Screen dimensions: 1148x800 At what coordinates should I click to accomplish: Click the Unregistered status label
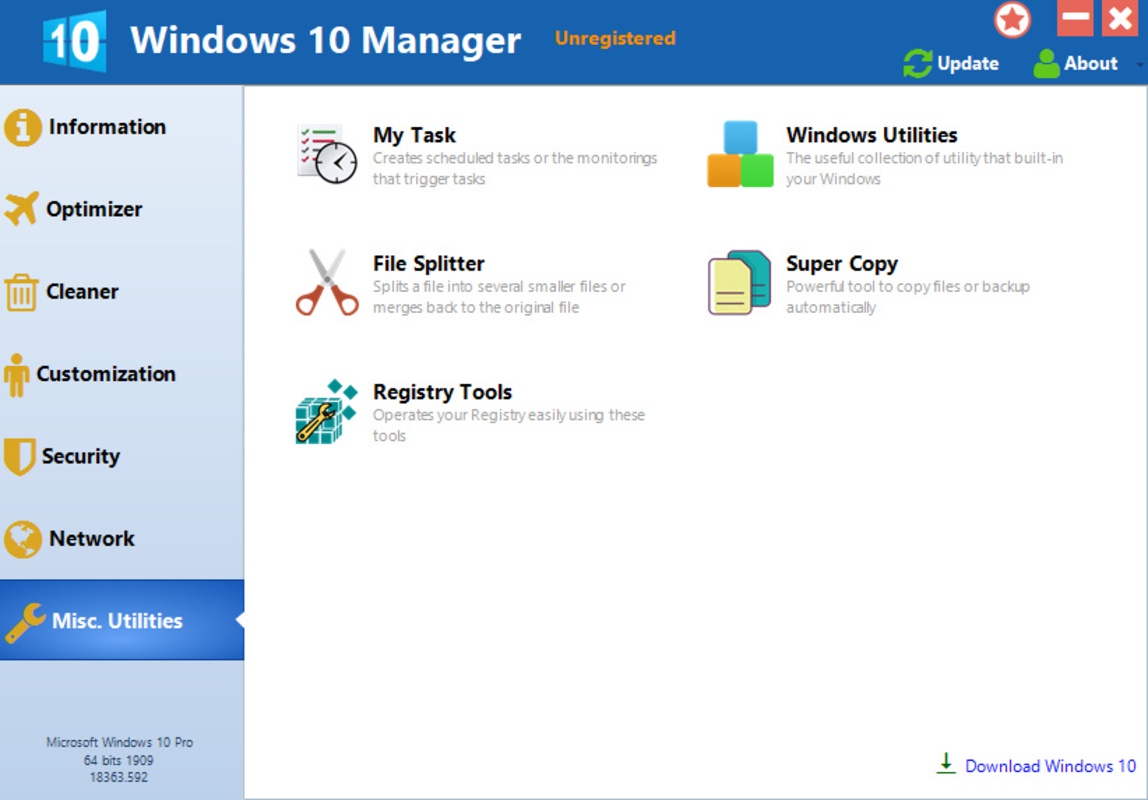[615, 39]
